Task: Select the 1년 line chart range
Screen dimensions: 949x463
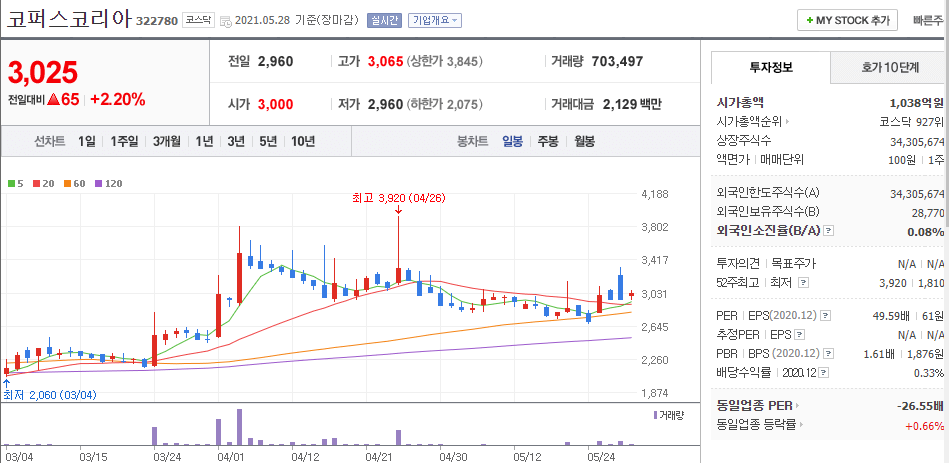Action: [x=204, y=142]
